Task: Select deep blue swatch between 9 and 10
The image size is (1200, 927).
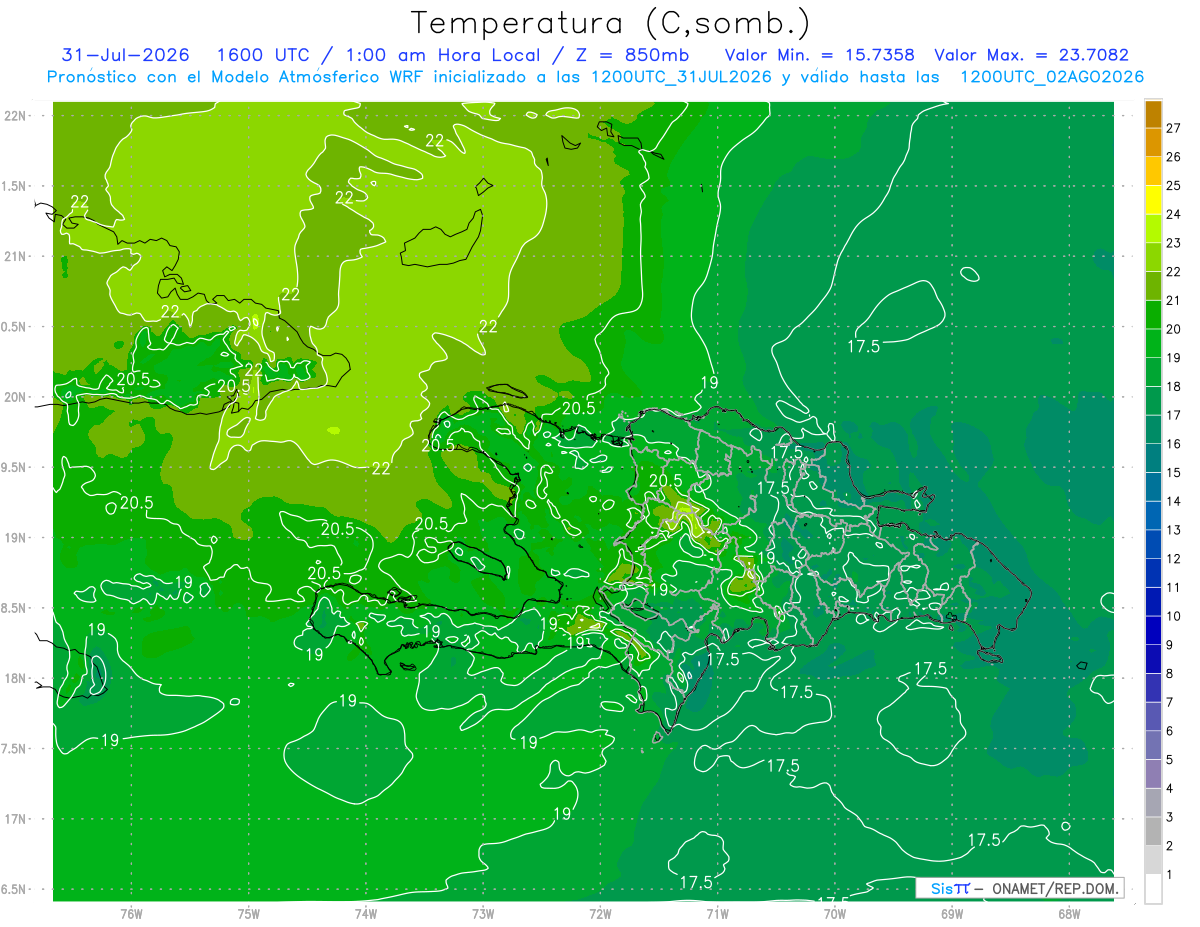Action: pos(1153,631)
